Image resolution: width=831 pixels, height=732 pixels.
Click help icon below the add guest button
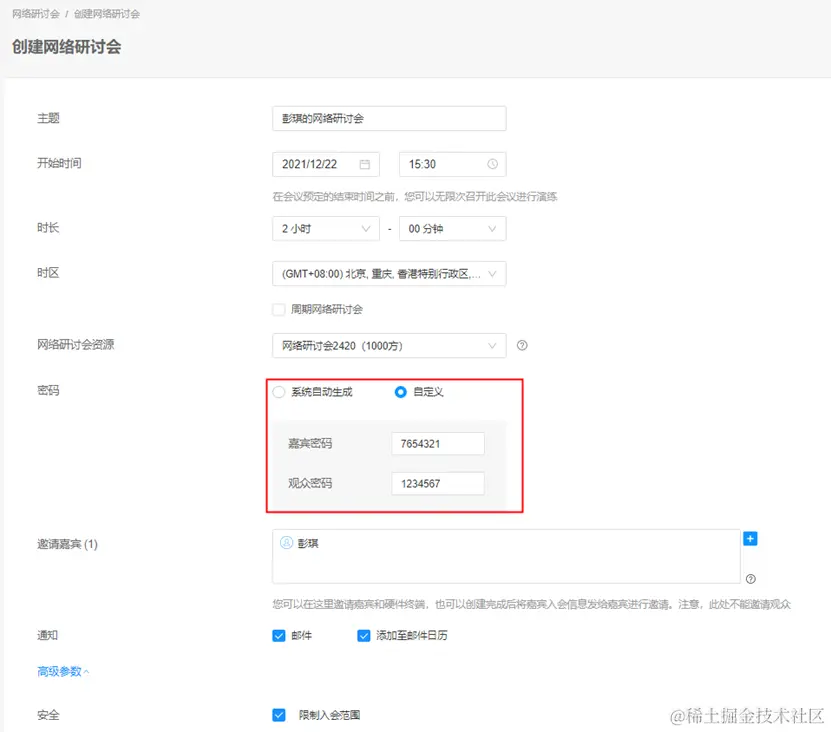coord(750,579)
